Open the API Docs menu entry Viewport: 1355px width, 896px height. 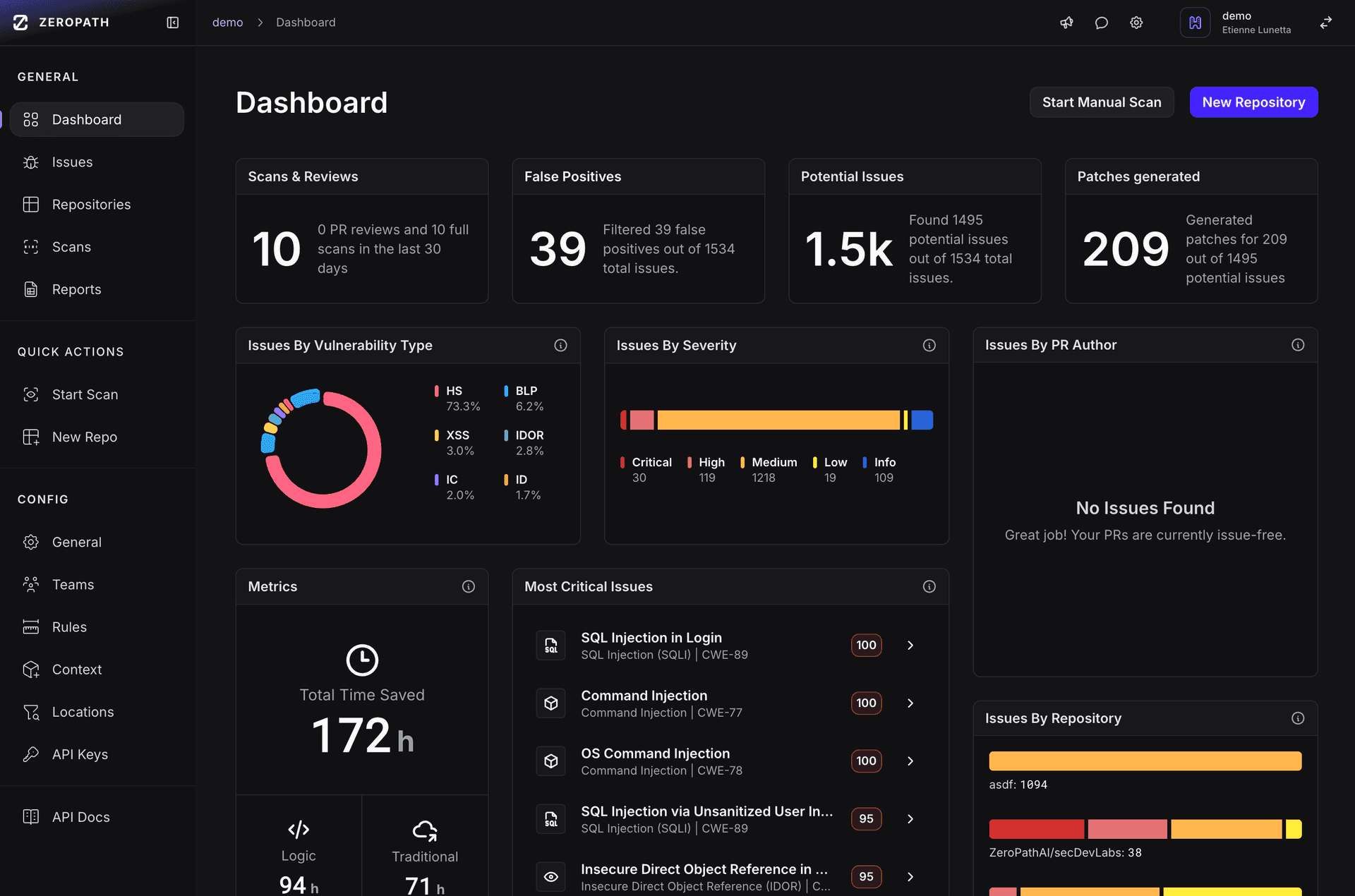[80, 816]
